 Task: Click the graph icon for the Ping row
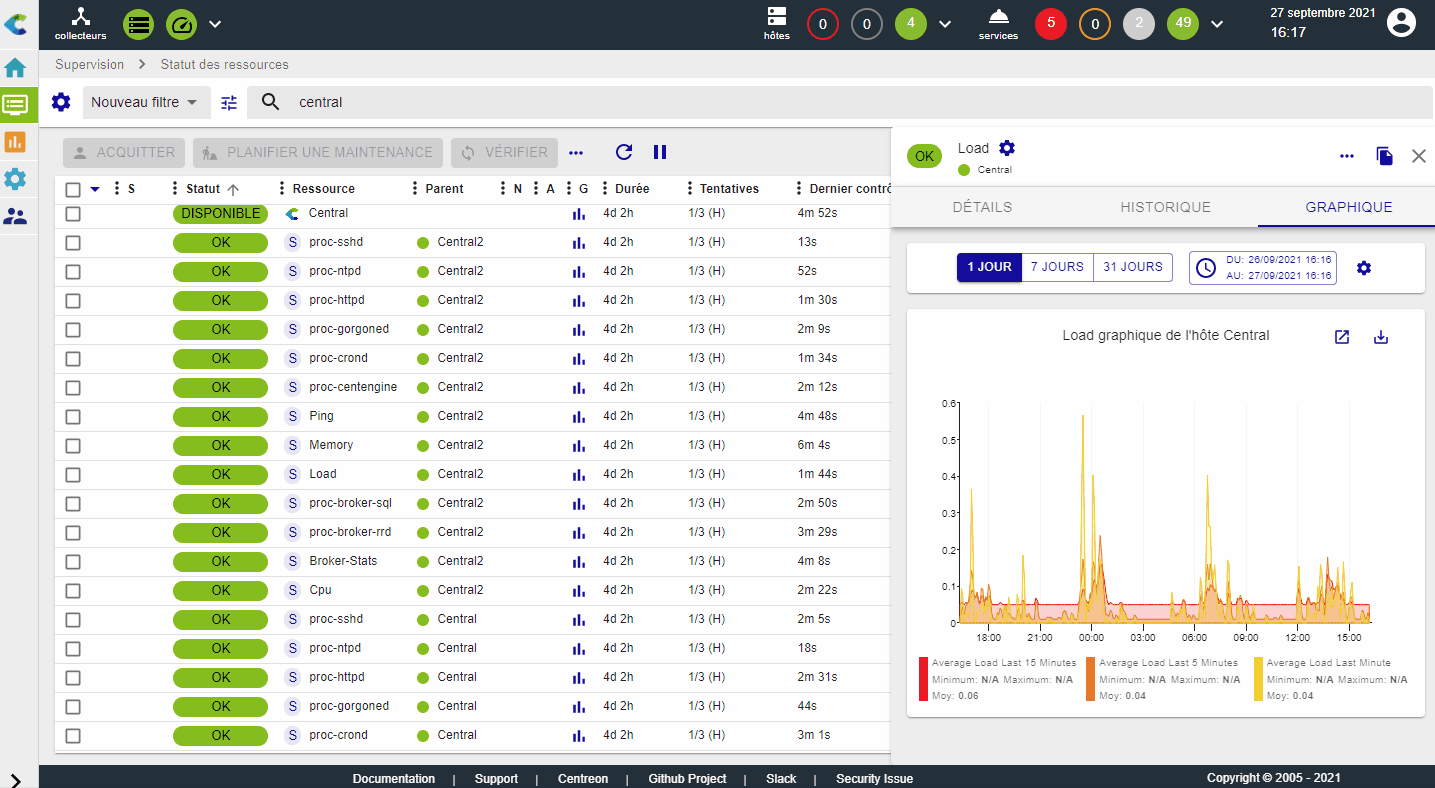point(579,416)
